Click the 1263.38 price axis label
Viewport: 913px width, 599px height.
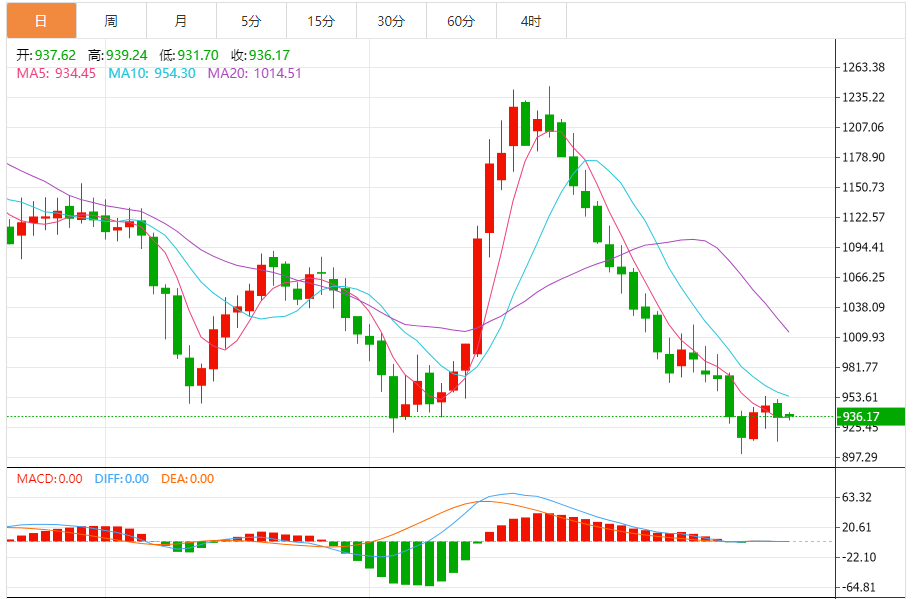point(864,68)
